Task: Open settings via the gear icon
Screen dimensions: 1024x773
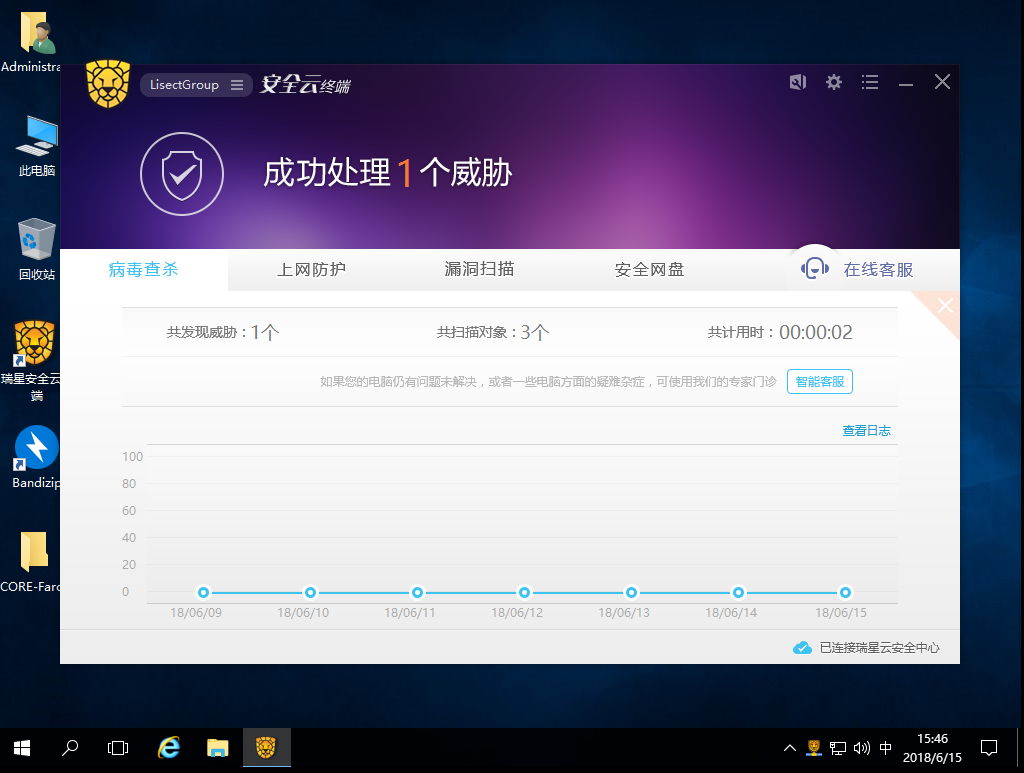Action: (x=834, y=82)
